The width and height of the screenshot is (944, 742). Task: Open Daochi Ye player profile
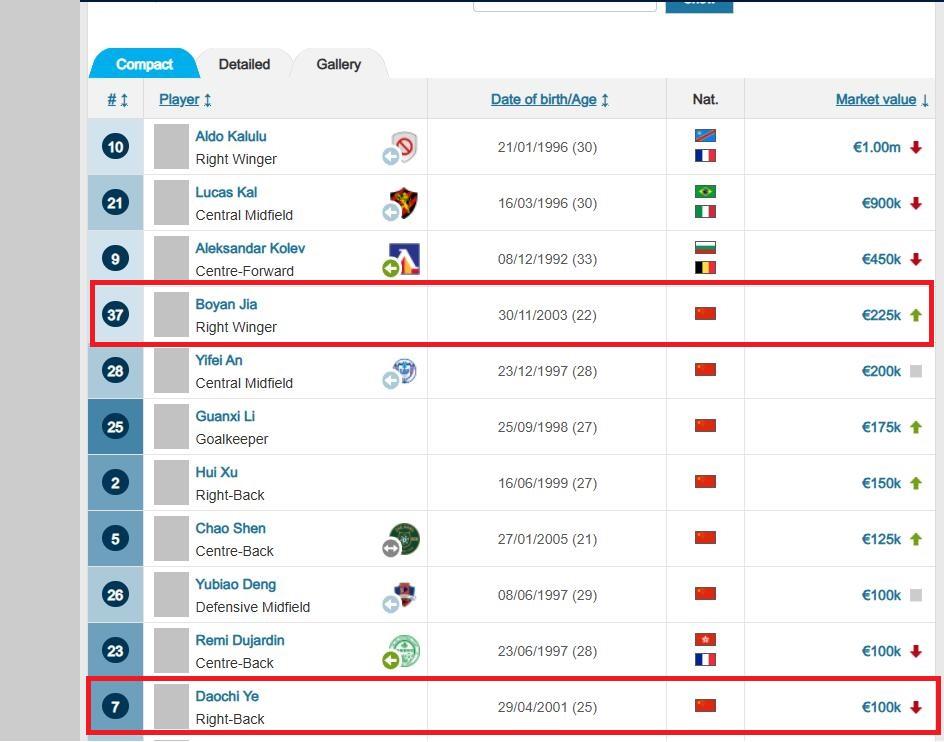click(x=227, y=696)
